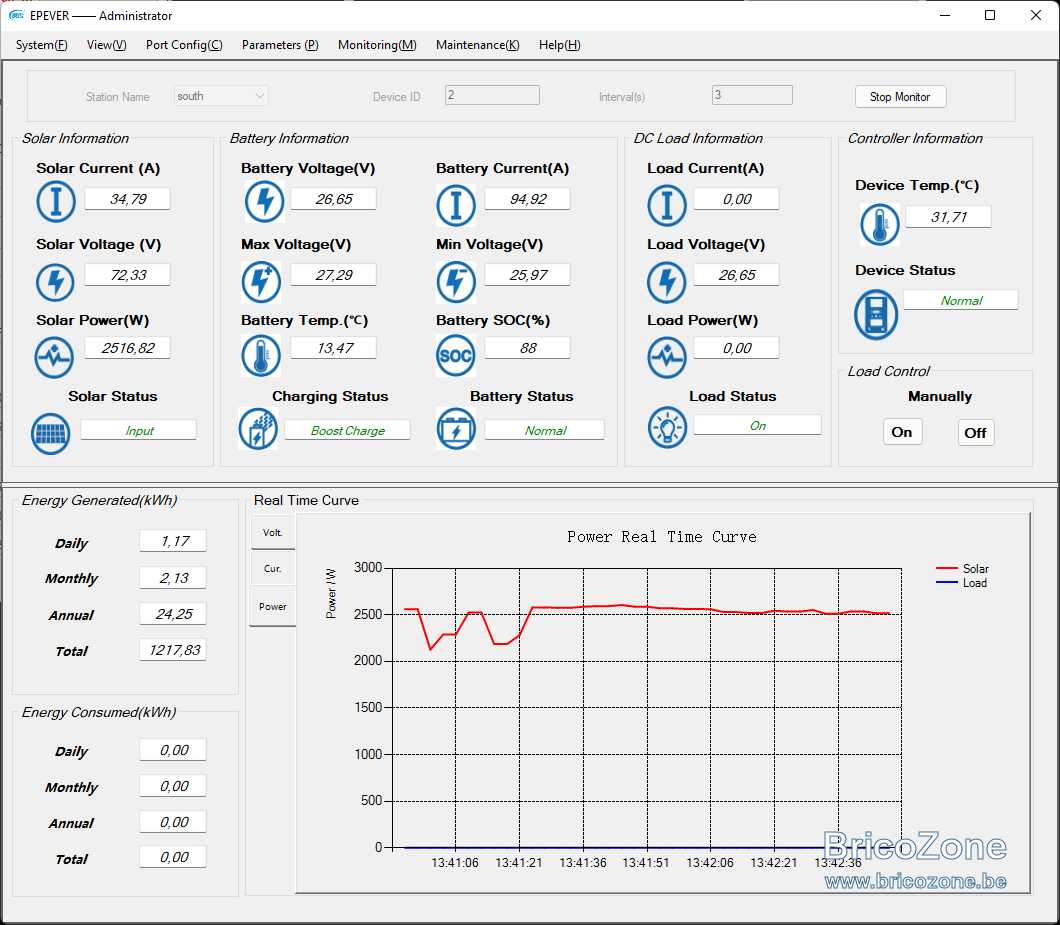
Task: Click the light bulb Load Status icon
Action: click(x=667, y=427)
